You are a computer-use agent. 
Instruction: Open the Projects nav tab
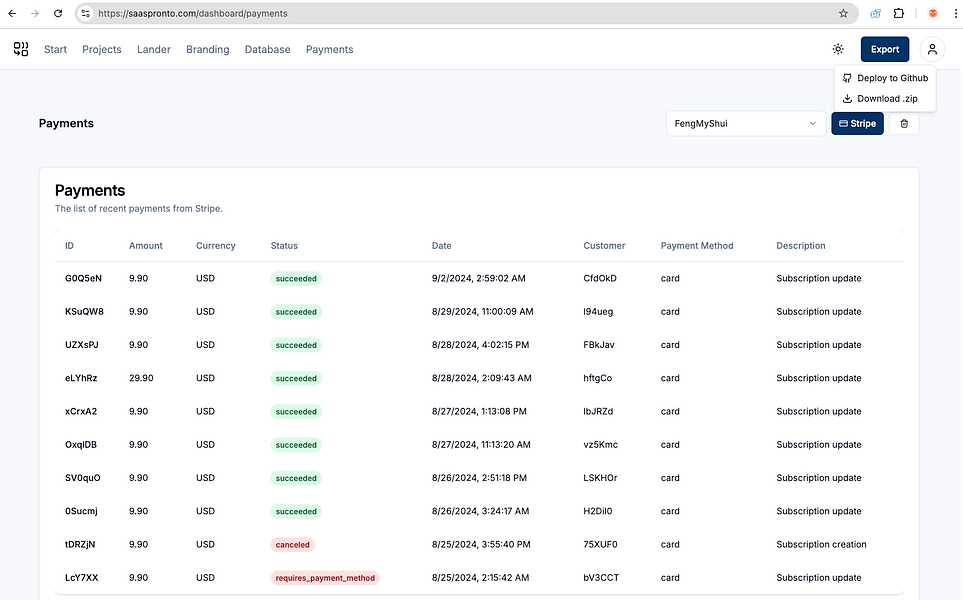tap(102, 49)
